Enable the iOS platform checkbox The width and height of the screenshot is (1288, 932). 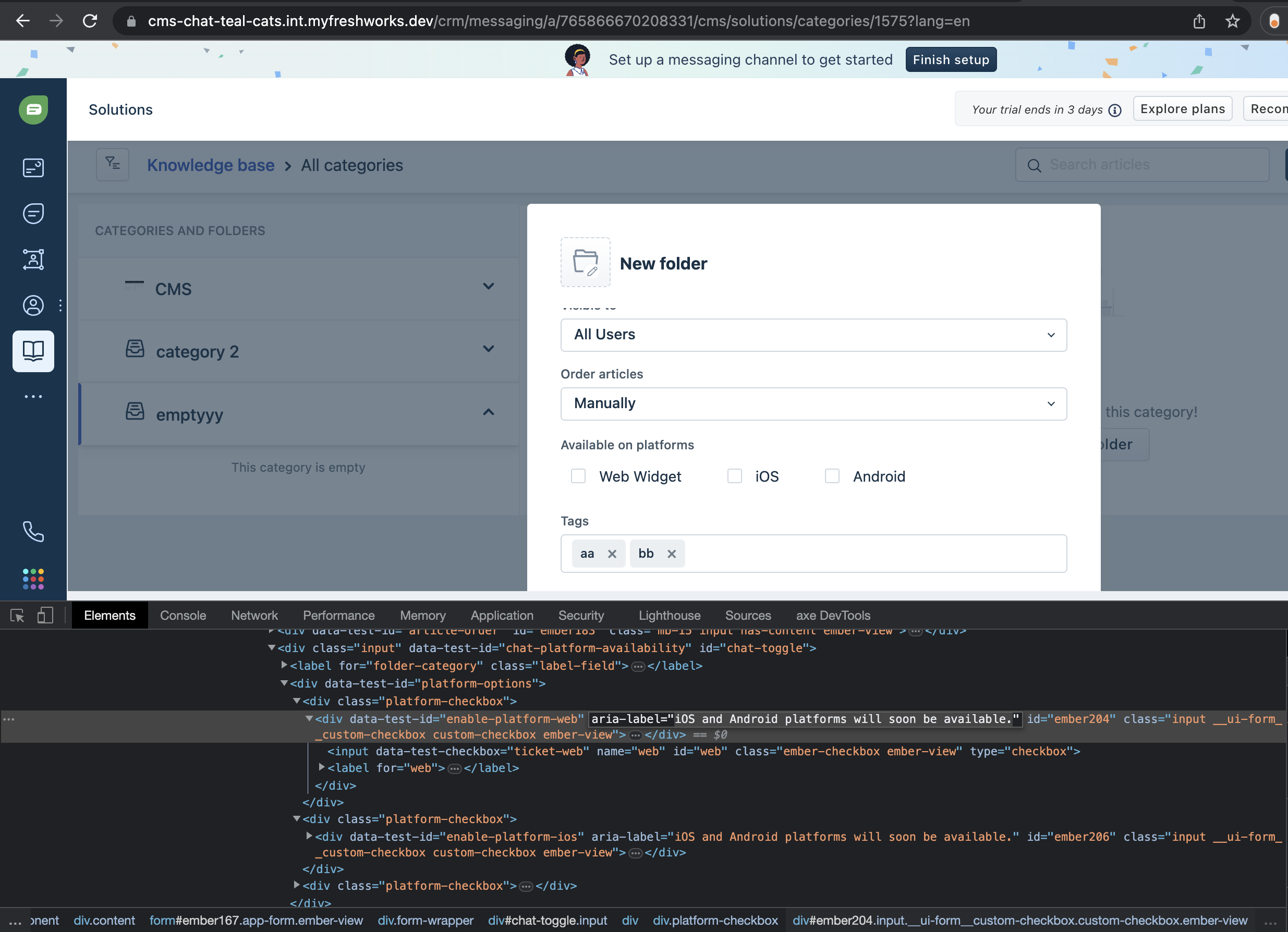734,476
